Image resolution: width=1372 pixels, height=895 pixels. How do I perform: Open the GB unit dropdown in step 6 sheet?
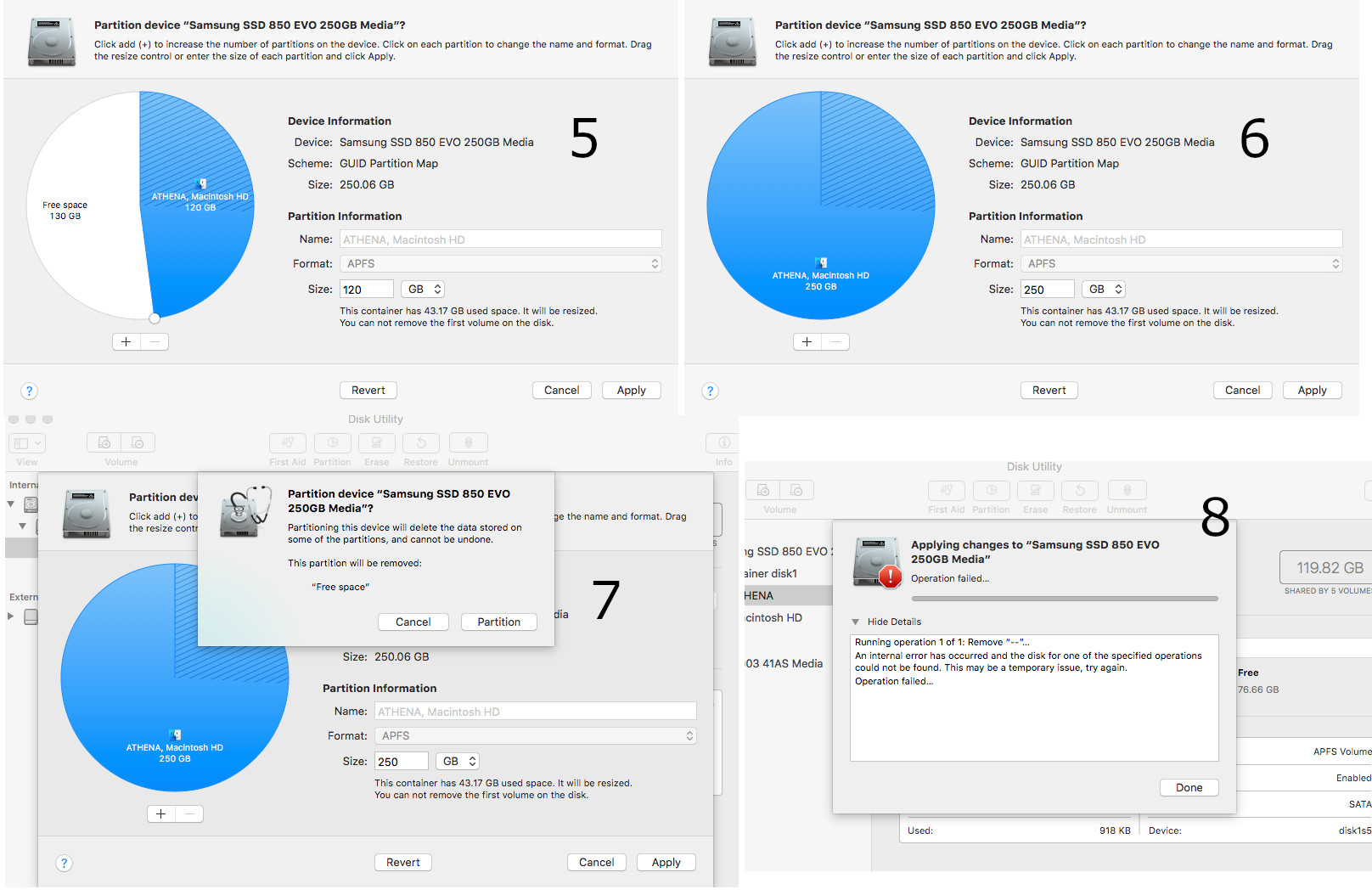(x=1105, y=290)
